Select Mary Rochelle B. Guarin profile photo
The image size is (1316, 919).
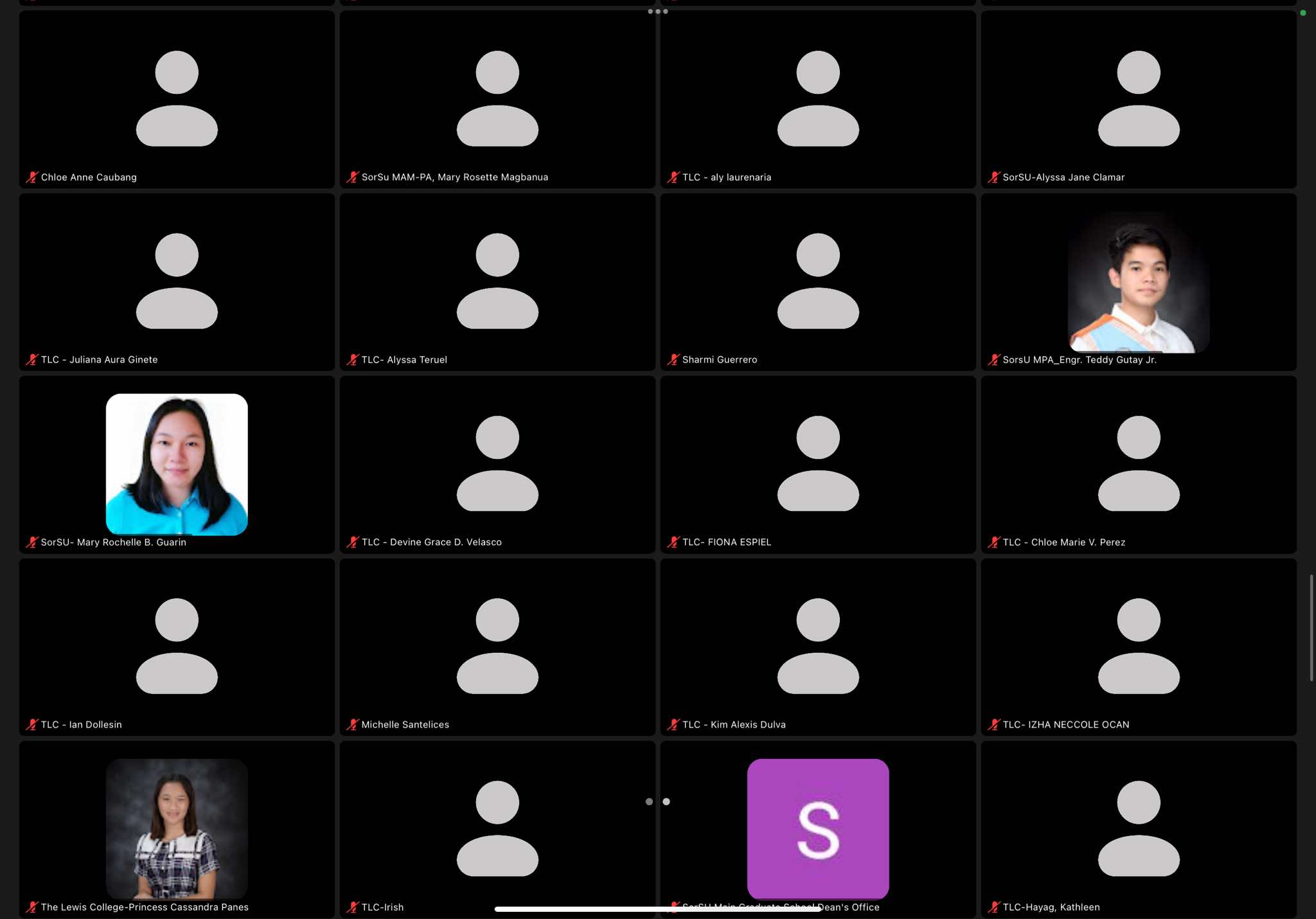coord(177,464)
